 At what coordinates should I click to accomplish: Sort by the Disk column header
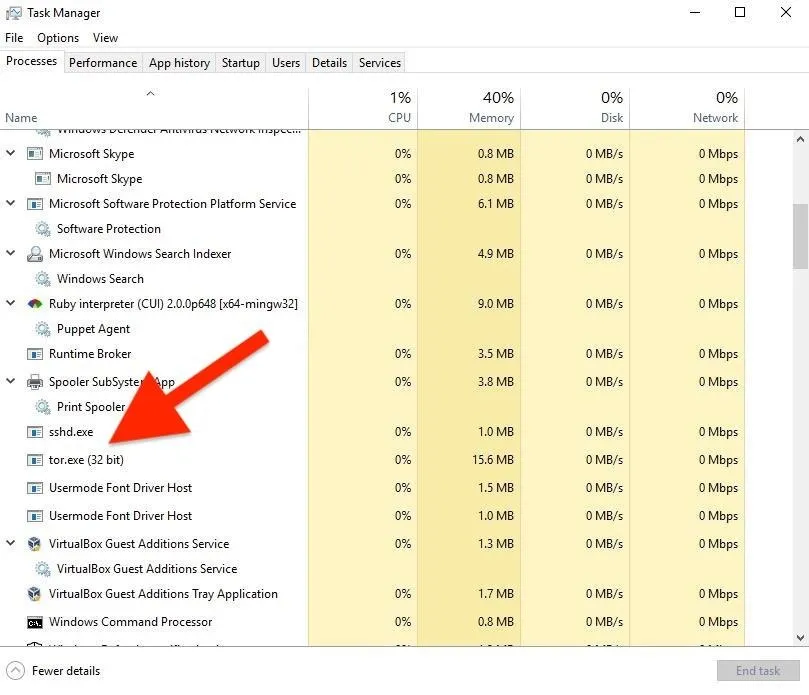pos(575,108)
